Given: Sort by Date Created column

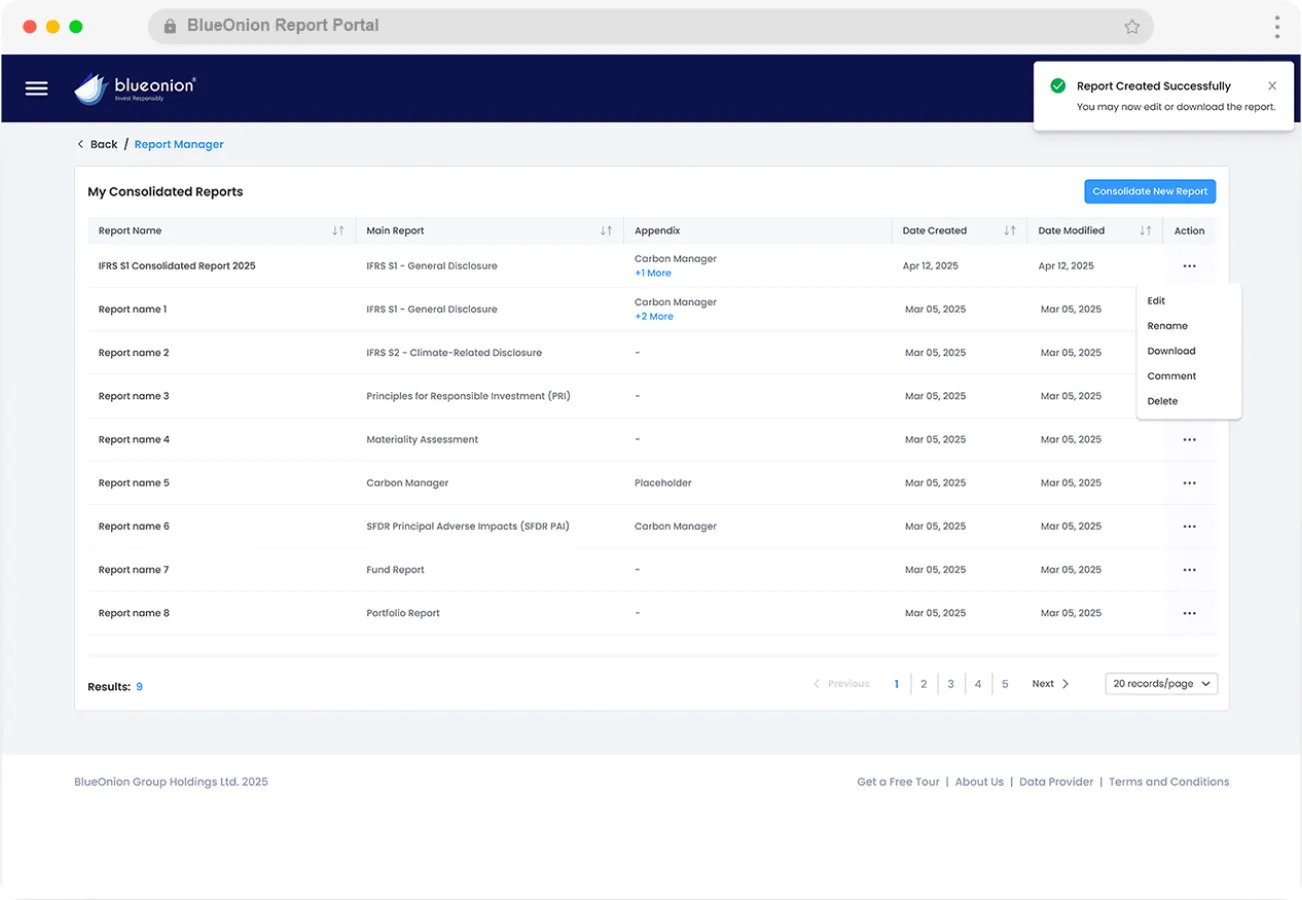Looking at the screenshot, I should 1010,231.
